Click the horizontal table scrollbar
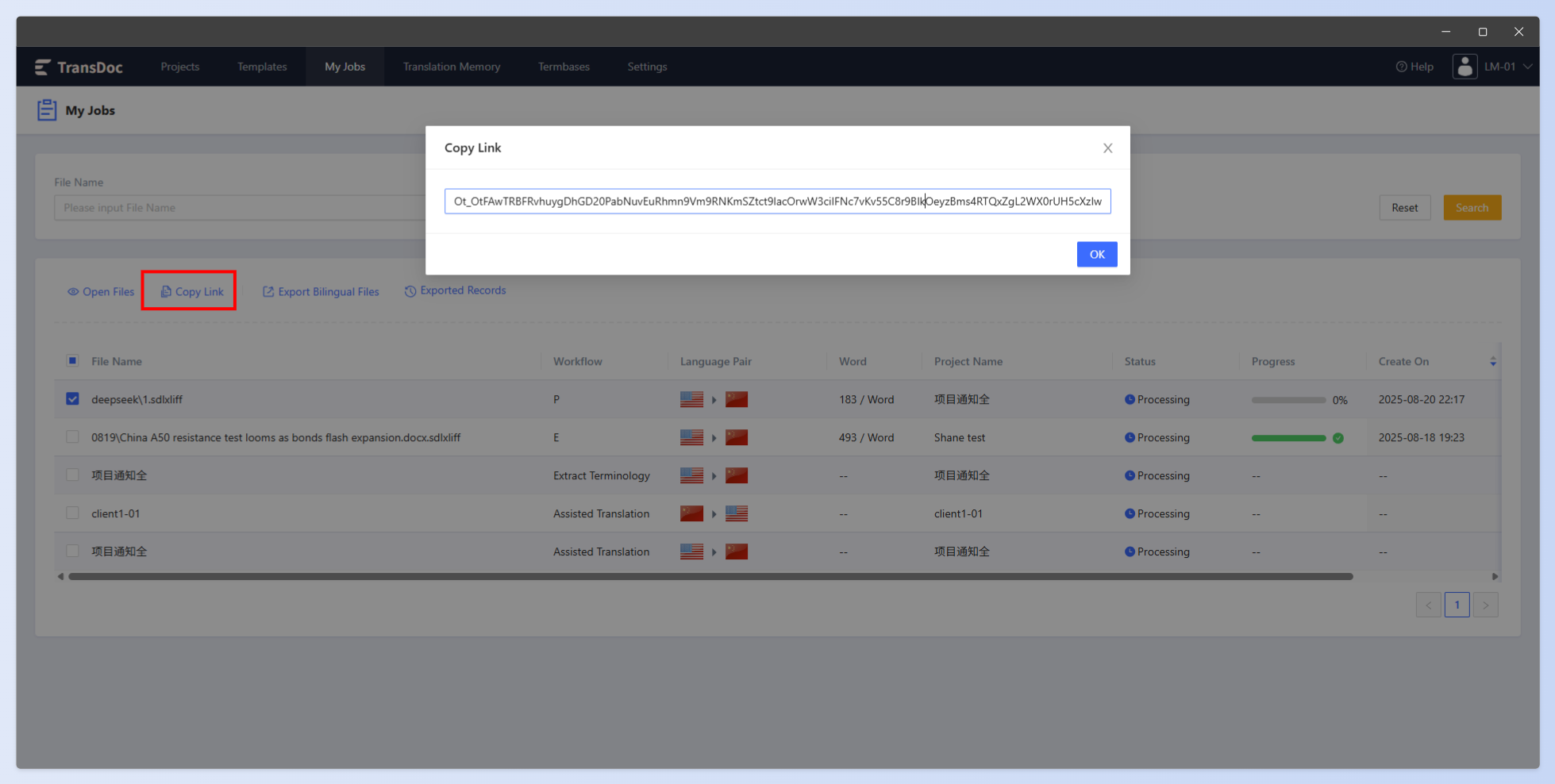Image resolution: width=1555 pixels, height=784 pixels. click(710, 577)
